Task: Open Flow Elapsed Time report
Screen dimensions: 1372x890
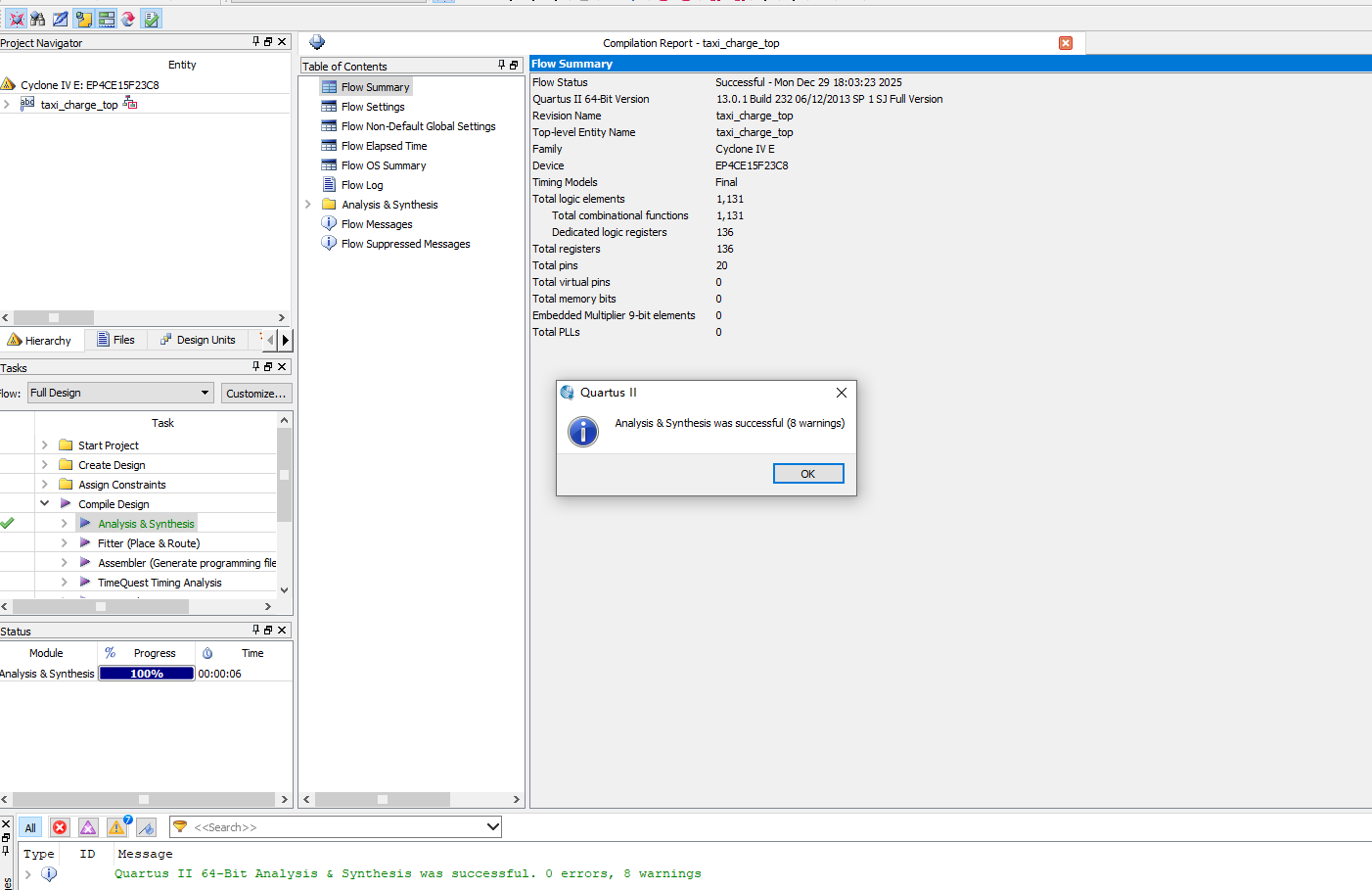Action: pos(384,146)
